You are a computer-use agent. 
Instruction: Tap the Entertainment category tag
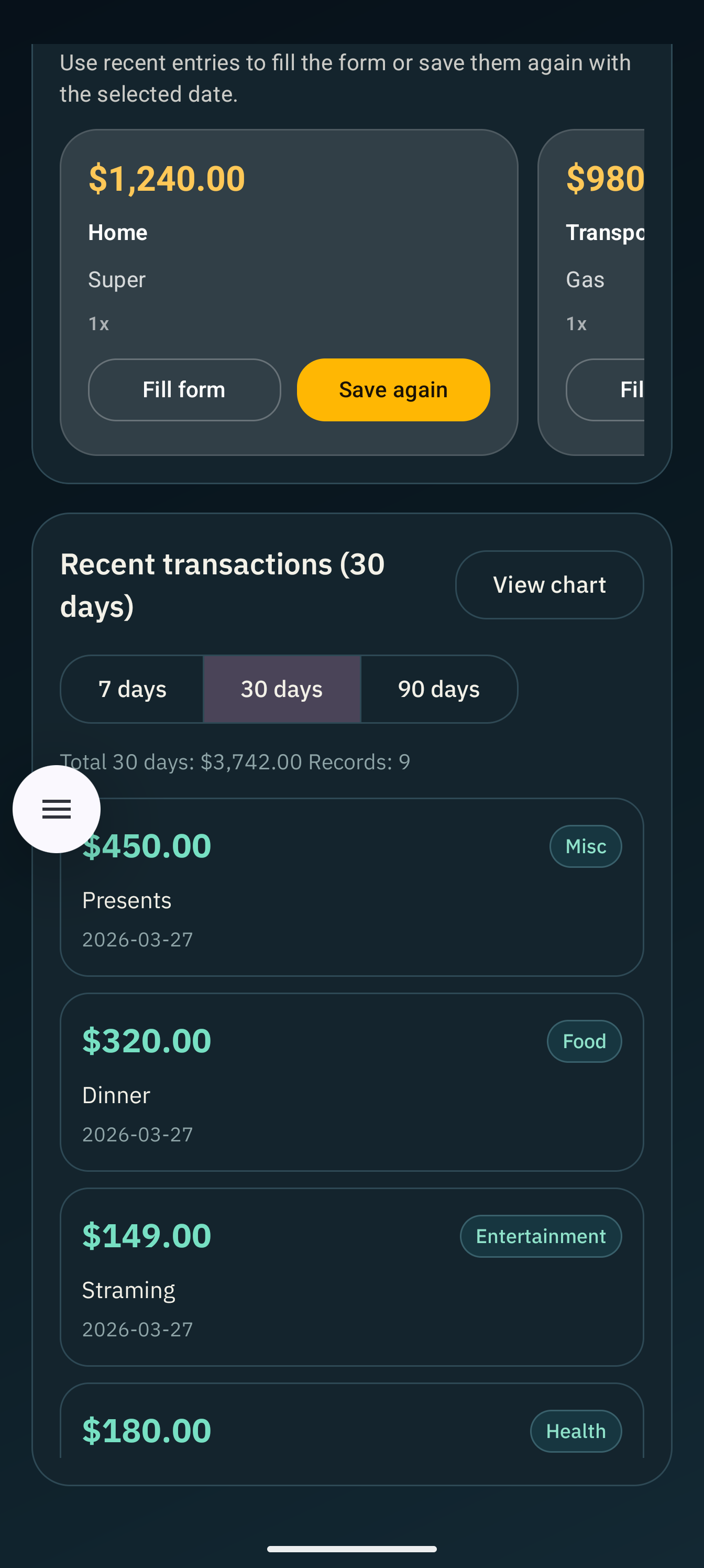[541, 1236]
